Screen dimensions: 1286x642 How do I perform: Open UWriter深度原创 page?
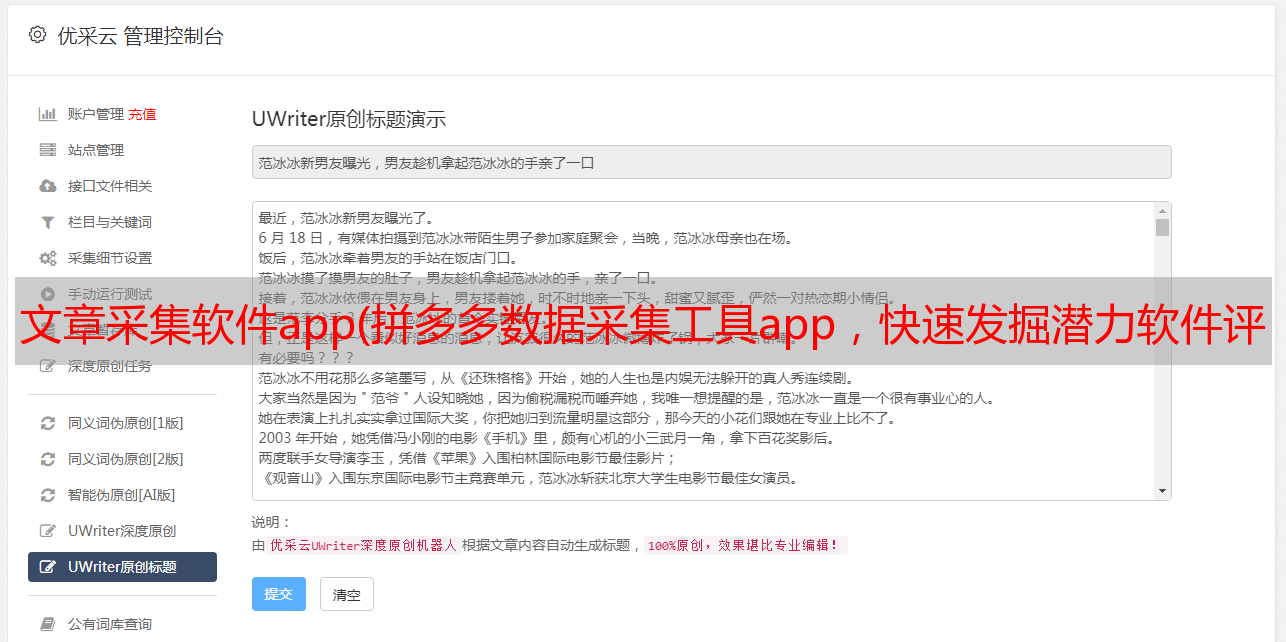pyautogui.click(x=122, y=531)
